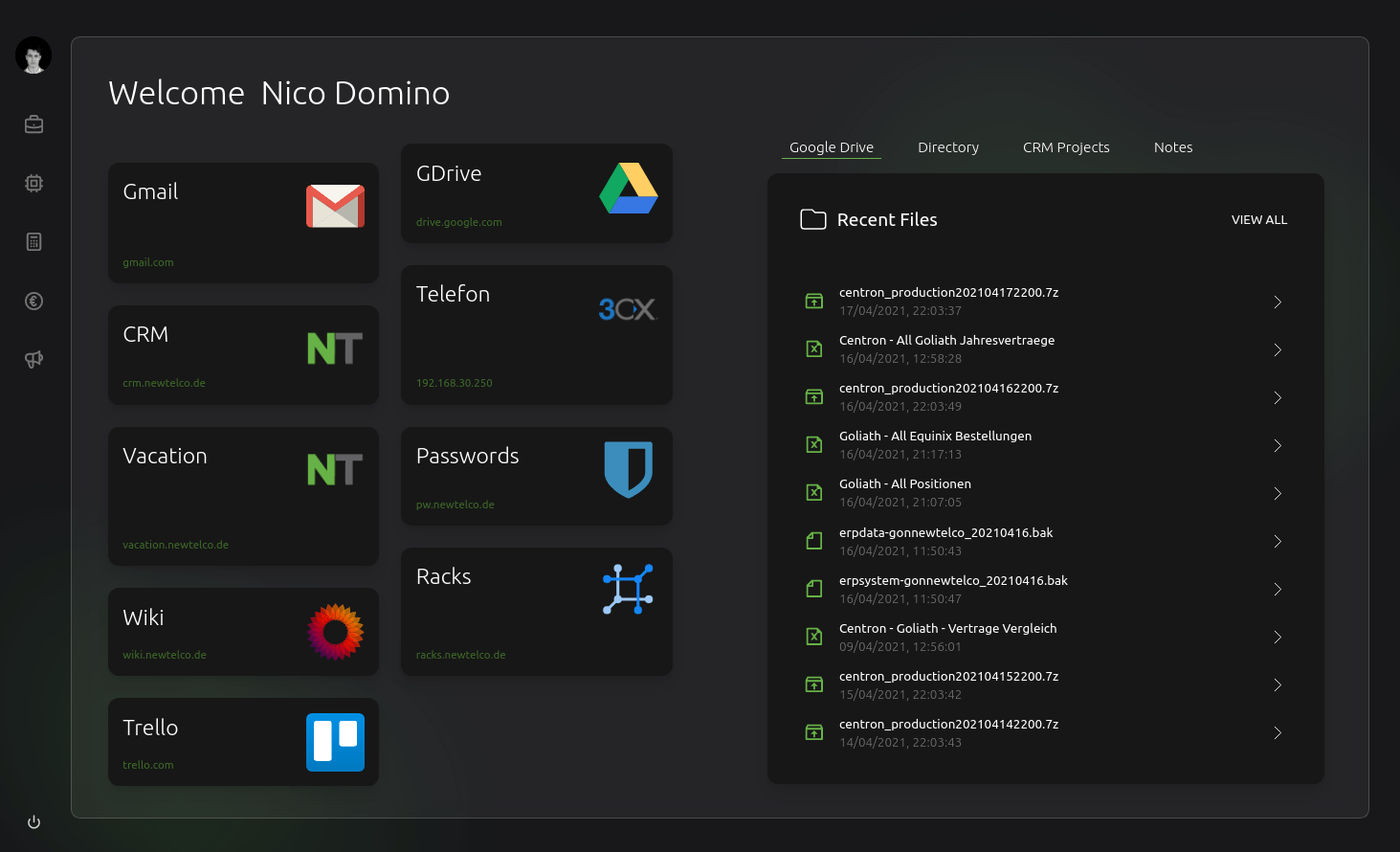Switch to the Directory tab
This screenshot has height=852, width=1400.
947,147
